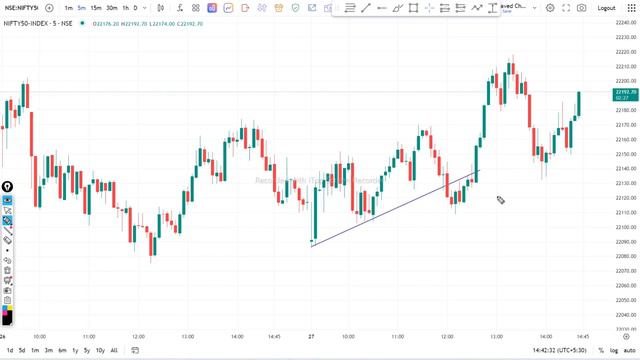Switch to 30m timeframe
640x360 pixels.
point(112,8)
